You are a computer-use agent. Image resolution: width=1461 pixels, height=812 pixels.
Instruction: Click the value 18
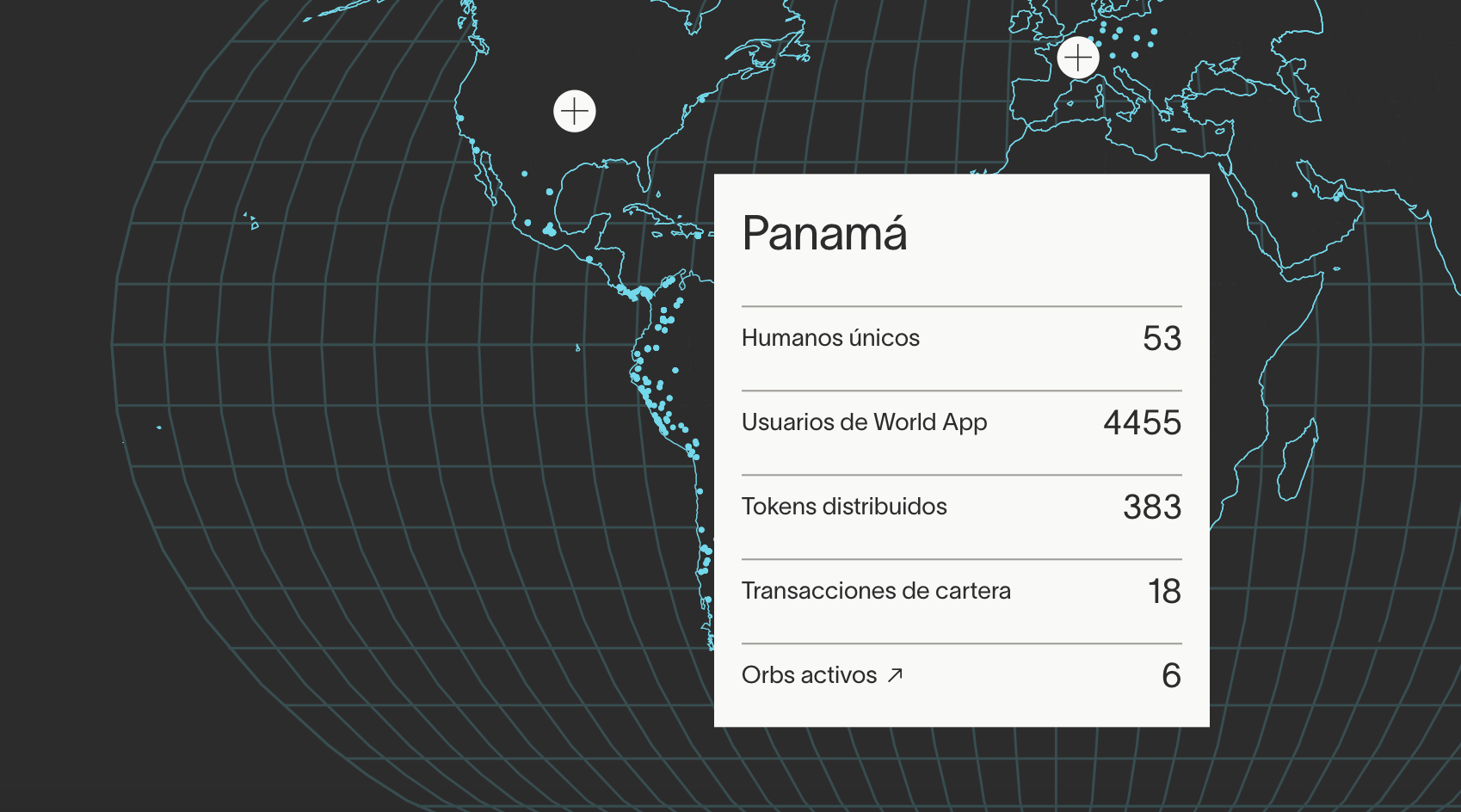pyautogui.click(x=1164, y=591)
